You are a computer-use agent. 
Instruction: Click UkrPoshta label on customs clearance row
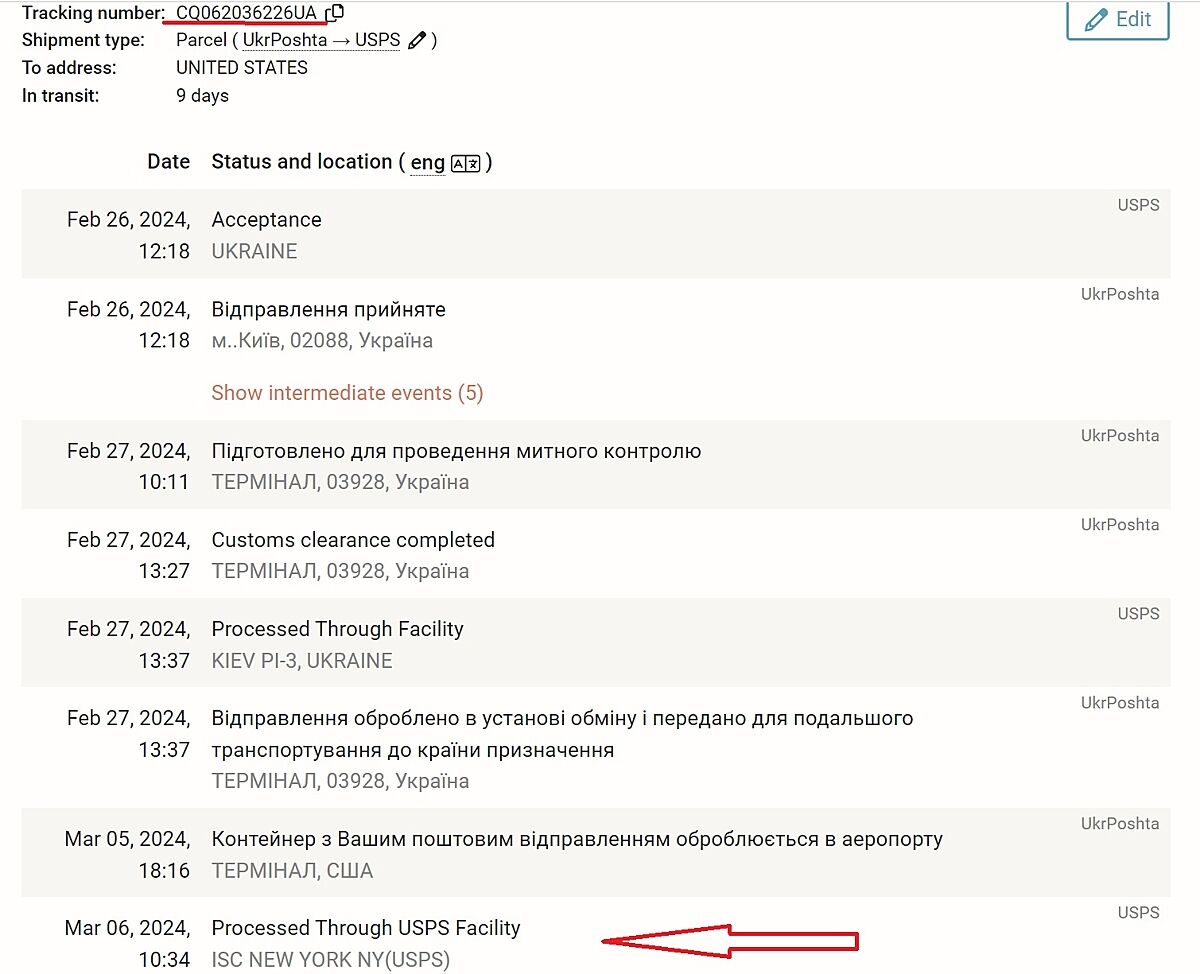[1120, 525]
